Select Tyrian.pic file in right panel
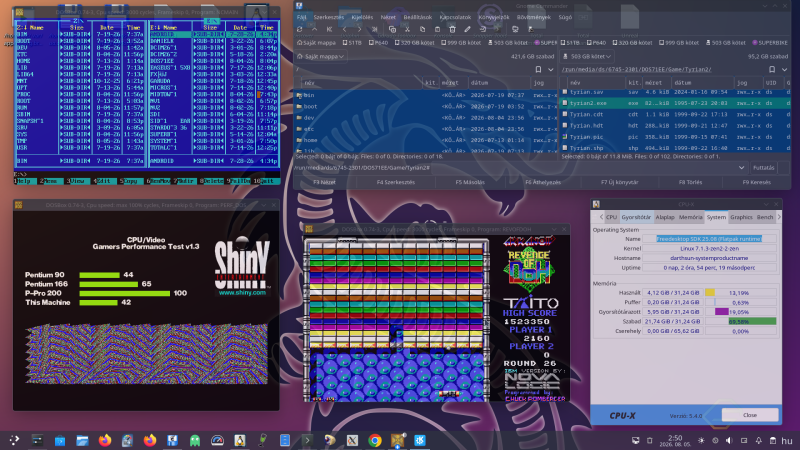This screenshot has width=800, height=450. pyautogui.click(x=675, y=137)
